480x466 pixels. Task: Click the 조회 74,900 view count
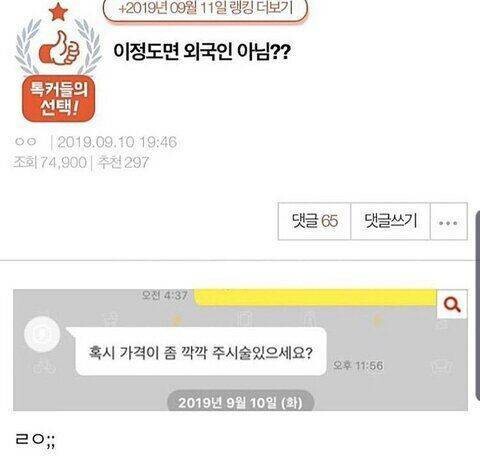[x=50, y=163]
